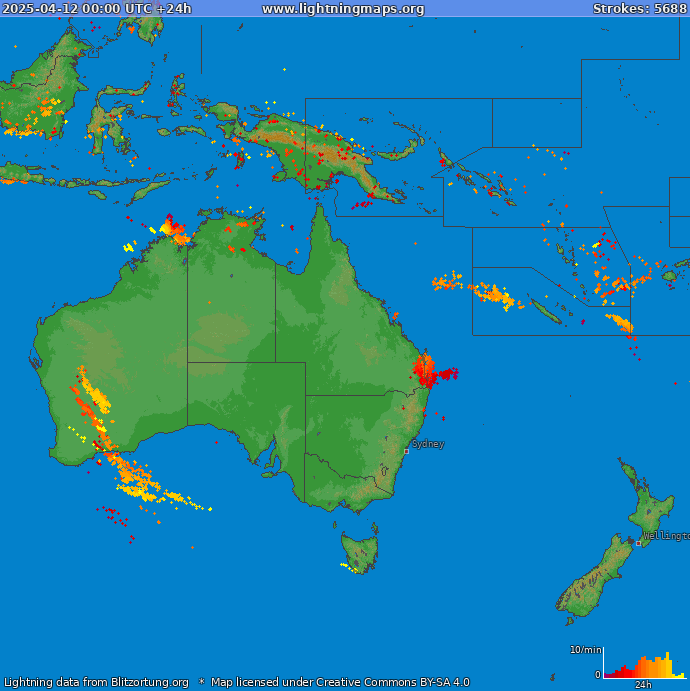Click the timestamp 2025-04-12 00:00 UTC +24h
690x691 pixels.
97,9
